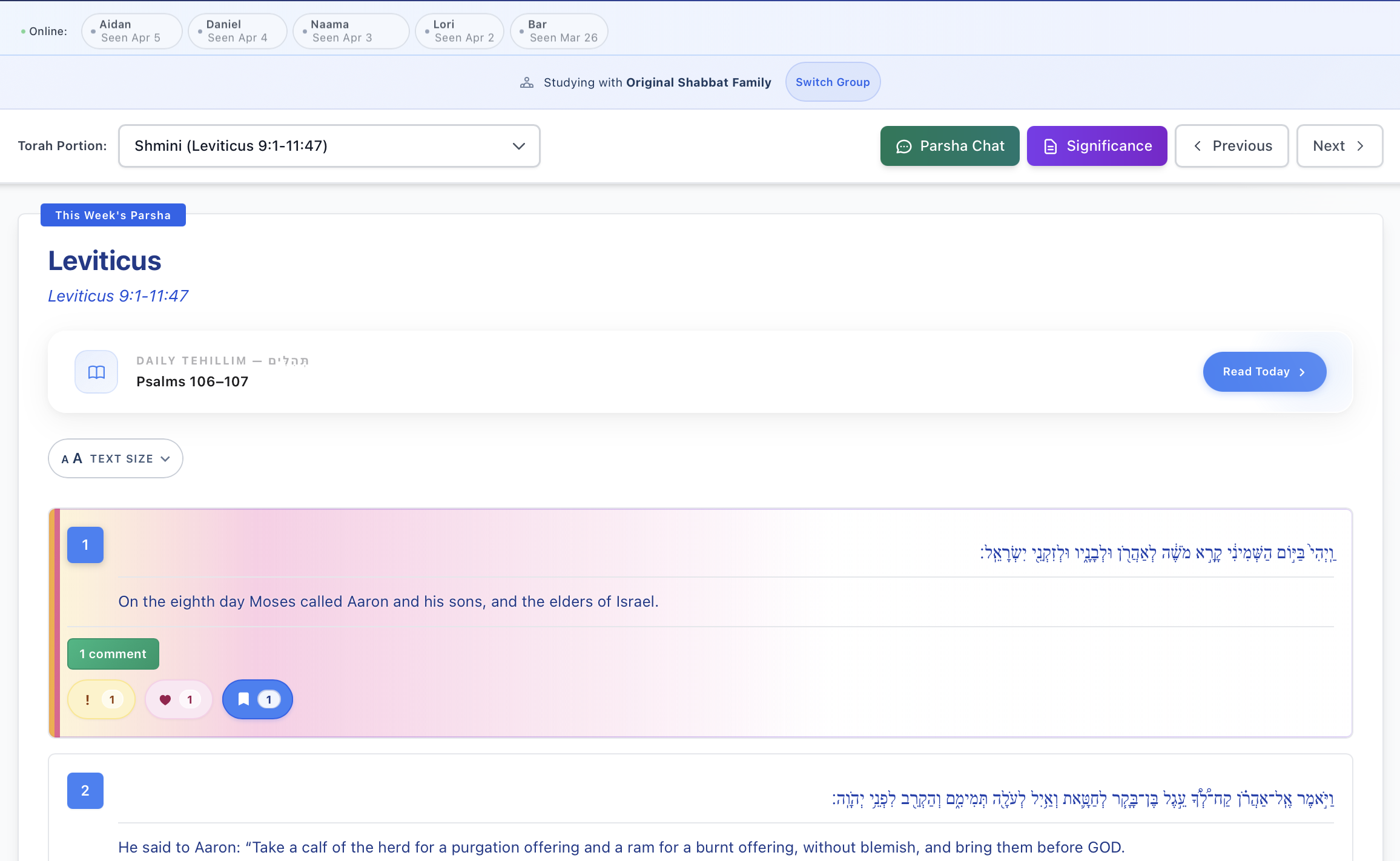
Task: Select Lori's member chip
Action: point(460,31)
